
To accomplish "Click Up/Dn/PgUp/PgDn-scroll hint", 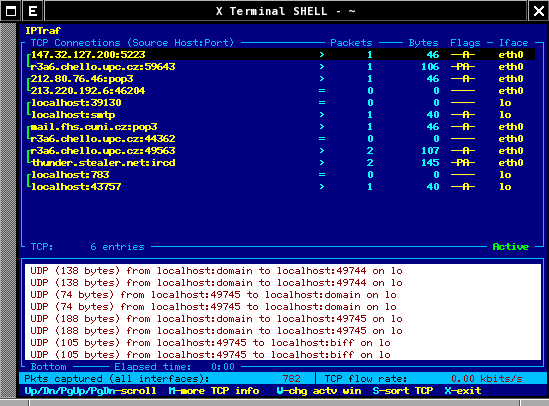I will click(x=90, y=391).
